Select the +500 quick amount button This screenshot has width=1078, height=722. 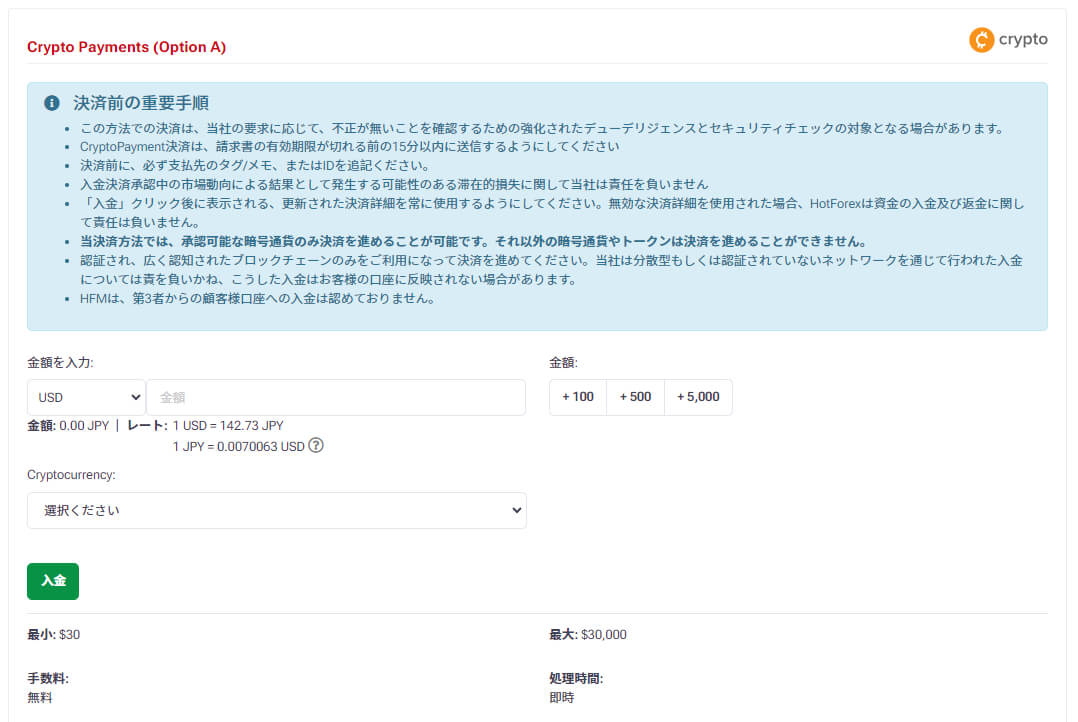pos(635,397)
